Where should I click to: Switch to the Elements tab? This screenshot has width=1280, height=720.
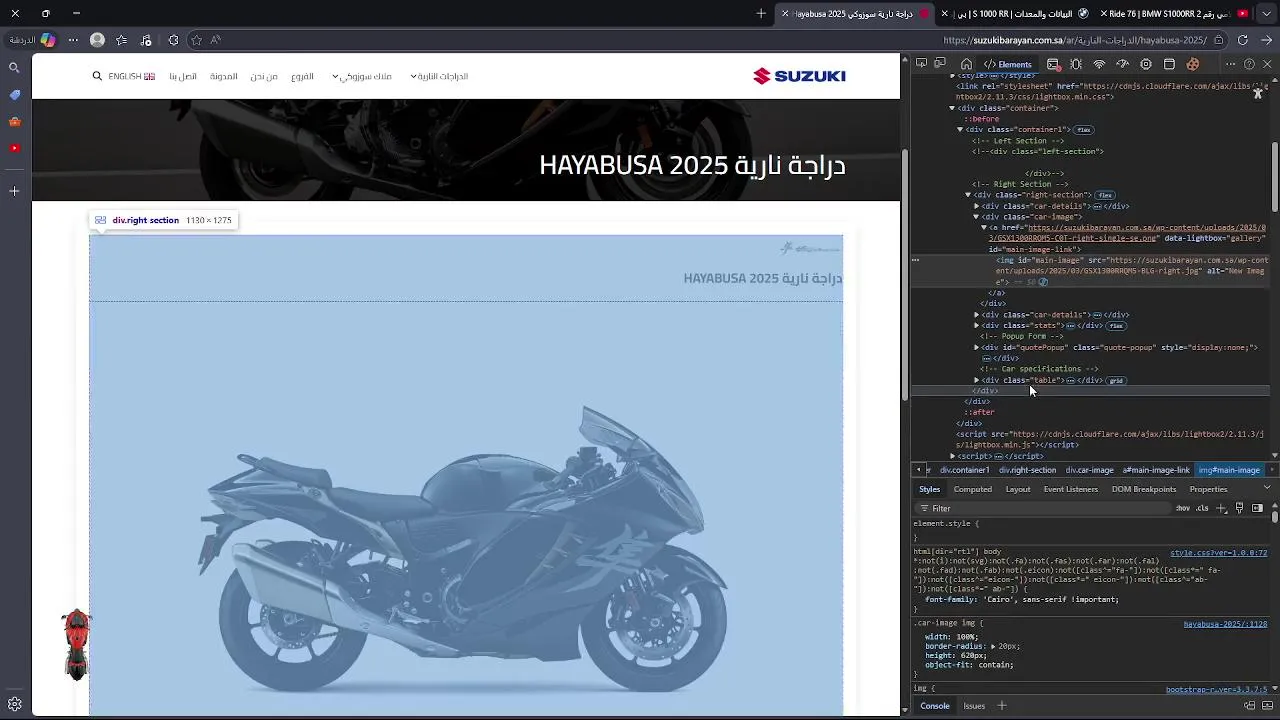(1008, 64)
